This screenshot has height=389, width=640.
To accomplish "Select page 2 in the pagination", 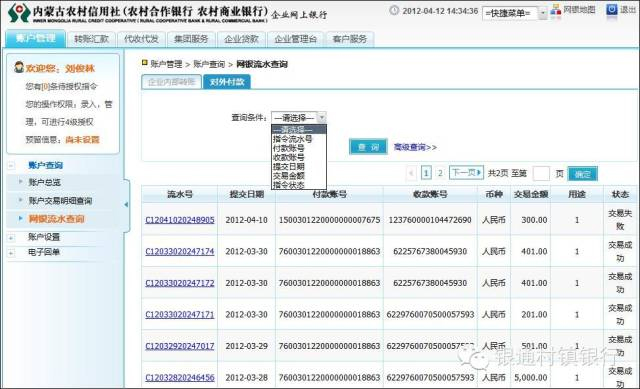I will 440,173.
